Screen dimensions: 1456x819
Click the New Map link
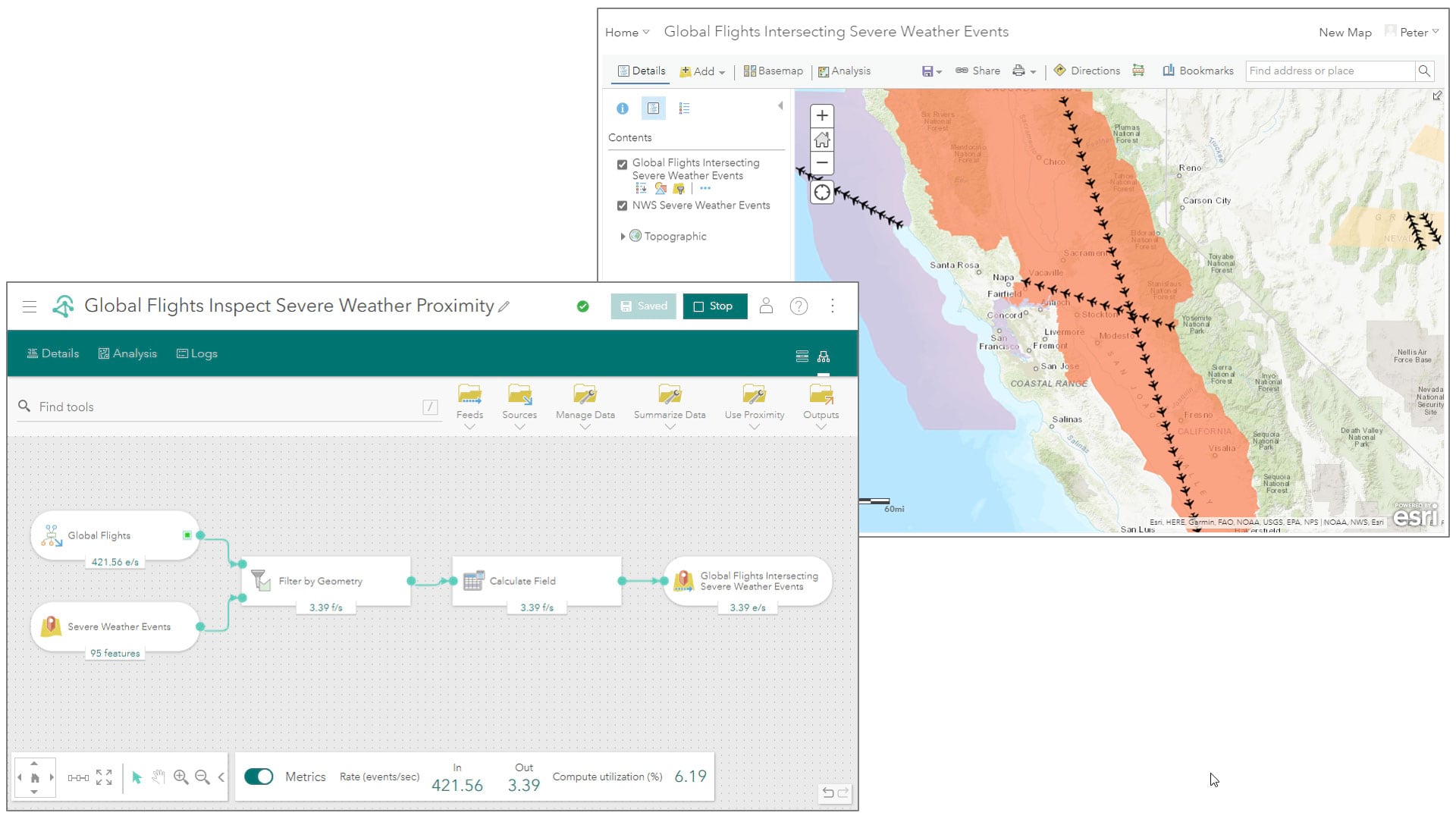tap(1345, 33)
